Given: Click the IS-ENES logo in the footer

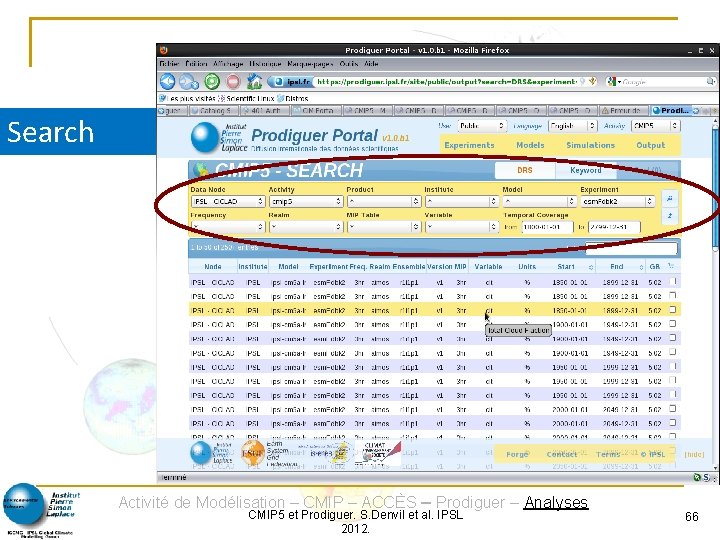Looking at the screenshot, I should pyautogui.click(x=328, y=453).
